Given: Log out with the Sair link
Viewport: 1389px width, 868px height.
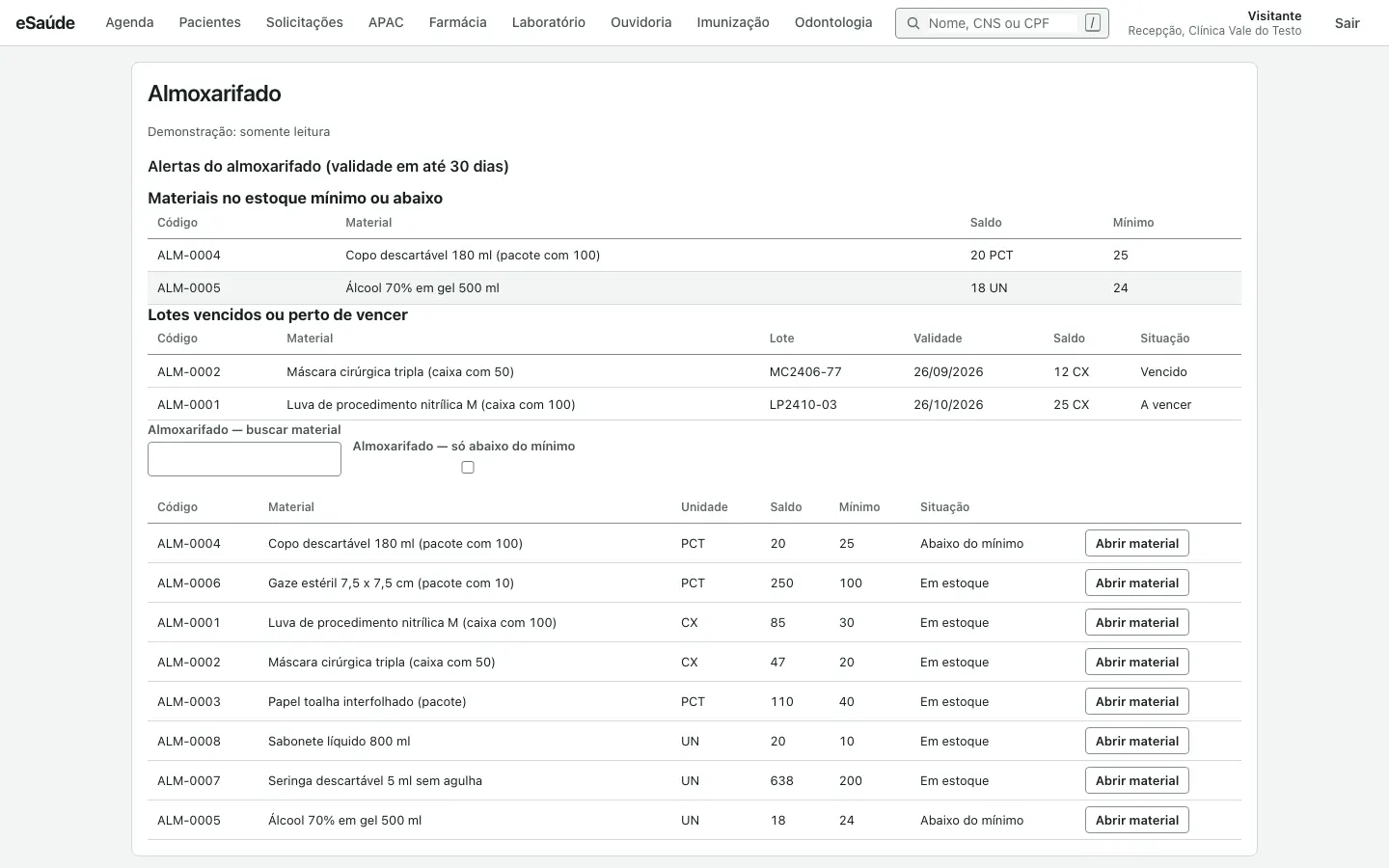Looking at the screenshot, I should point(1347,23).
